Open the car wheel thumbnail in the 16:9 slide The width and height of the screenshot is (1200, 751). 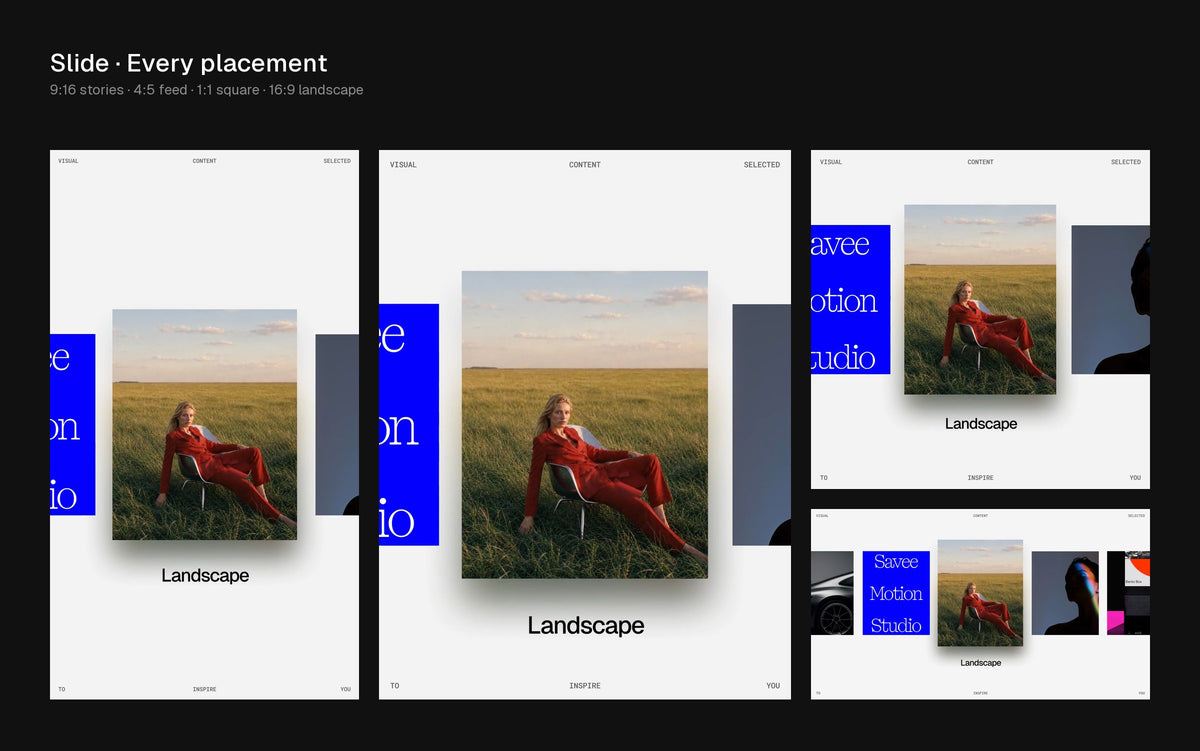point(832,593)
